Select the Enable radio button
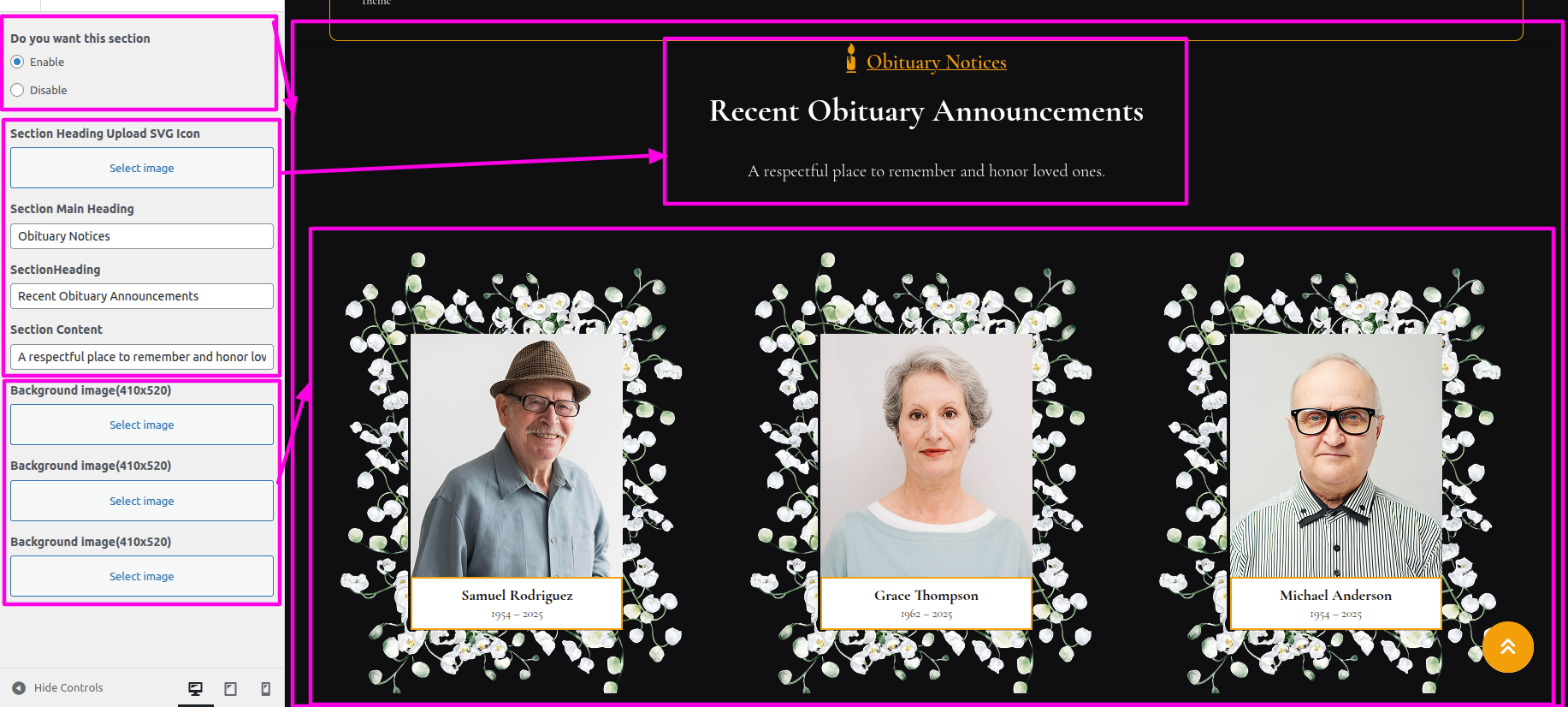Screen dimensions: 1568x707 17,62
